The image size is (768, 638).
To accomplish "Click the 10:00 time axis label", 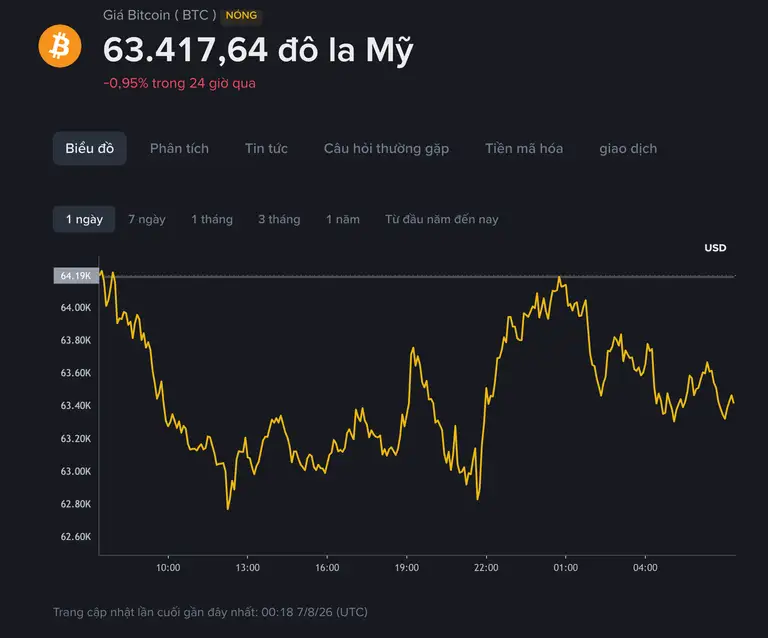I will point(168,567).
